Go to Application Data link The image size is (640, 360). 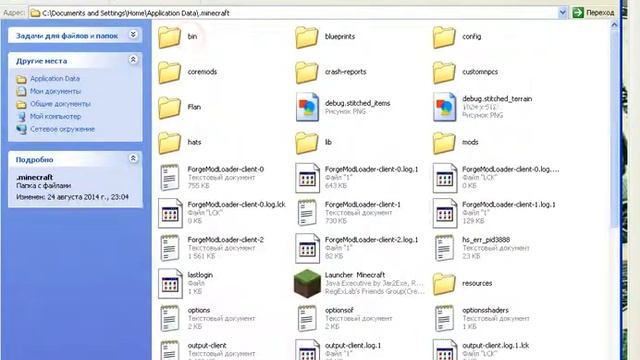(x=55, y=78)
